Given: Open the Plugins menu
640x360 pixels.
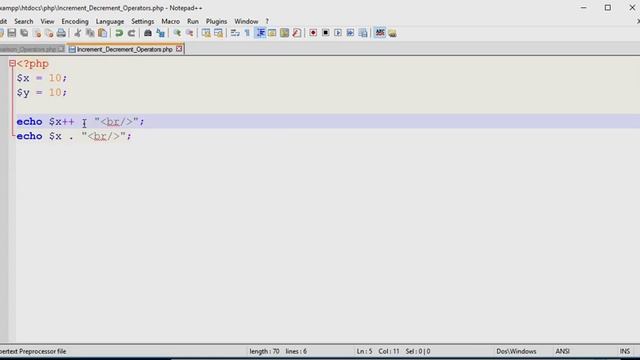Looking at the screenshot, I should pos(216,21).
